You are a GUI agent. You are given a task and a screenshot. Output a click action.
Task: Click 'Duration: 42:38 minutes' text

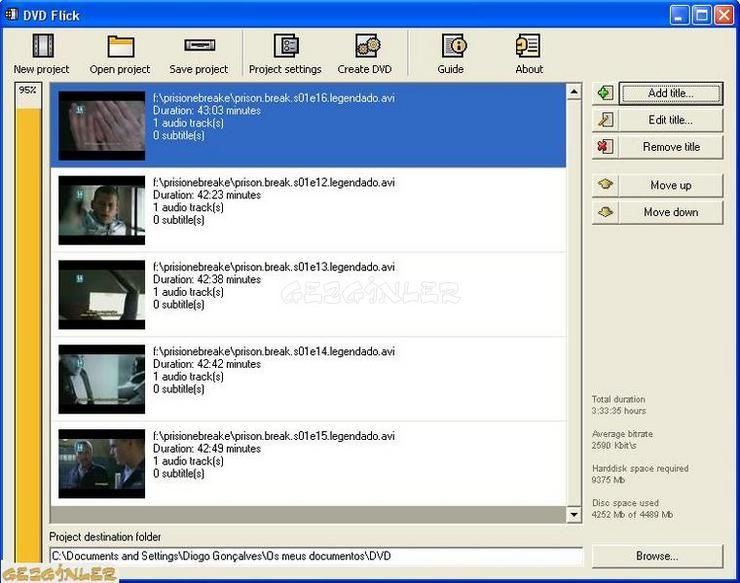(x=207, y=279)
